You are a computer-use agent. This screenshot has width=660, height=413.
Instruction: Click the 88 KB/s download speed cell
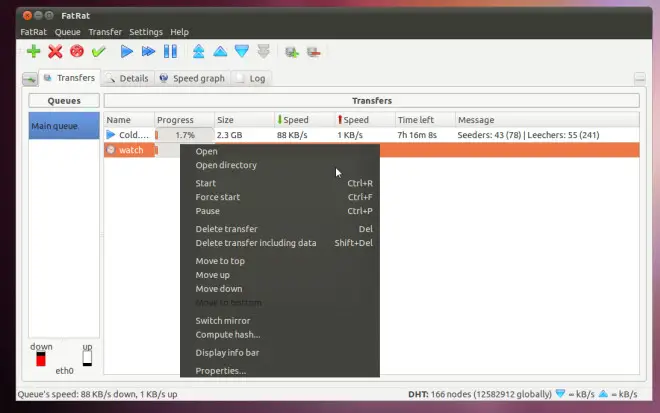click(x=292, y=135)
